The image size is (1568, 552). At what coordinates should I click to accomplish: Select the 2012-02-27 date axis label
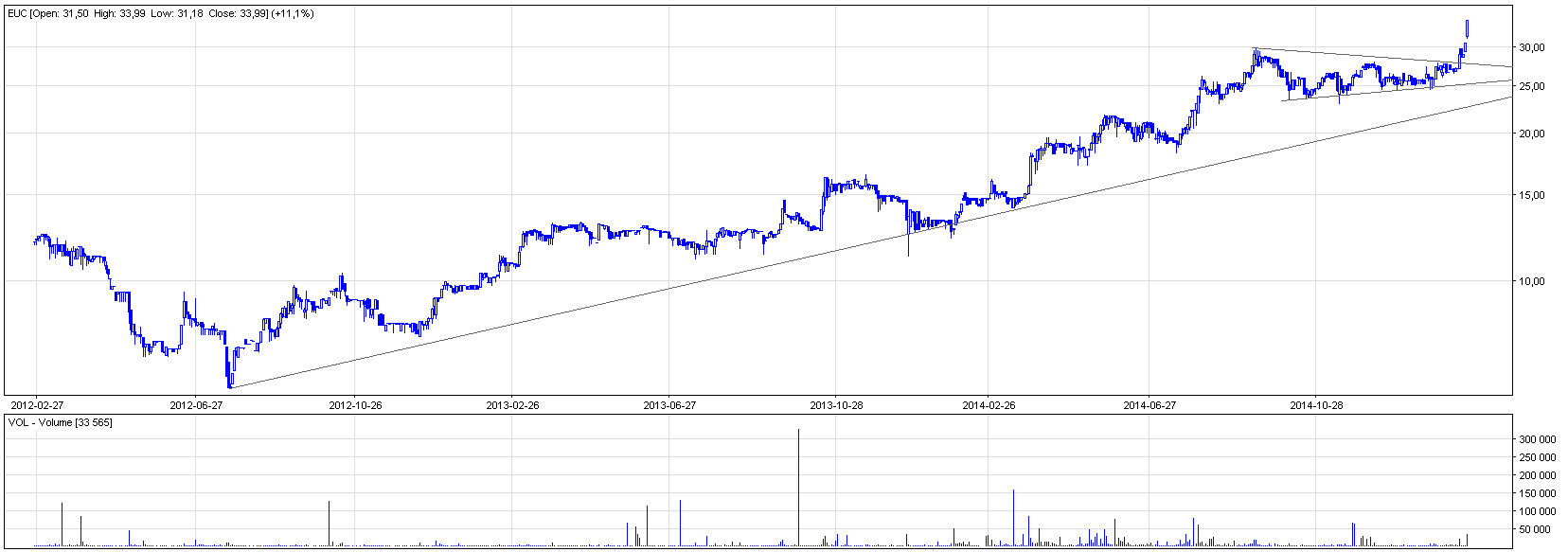coord(36,405)
